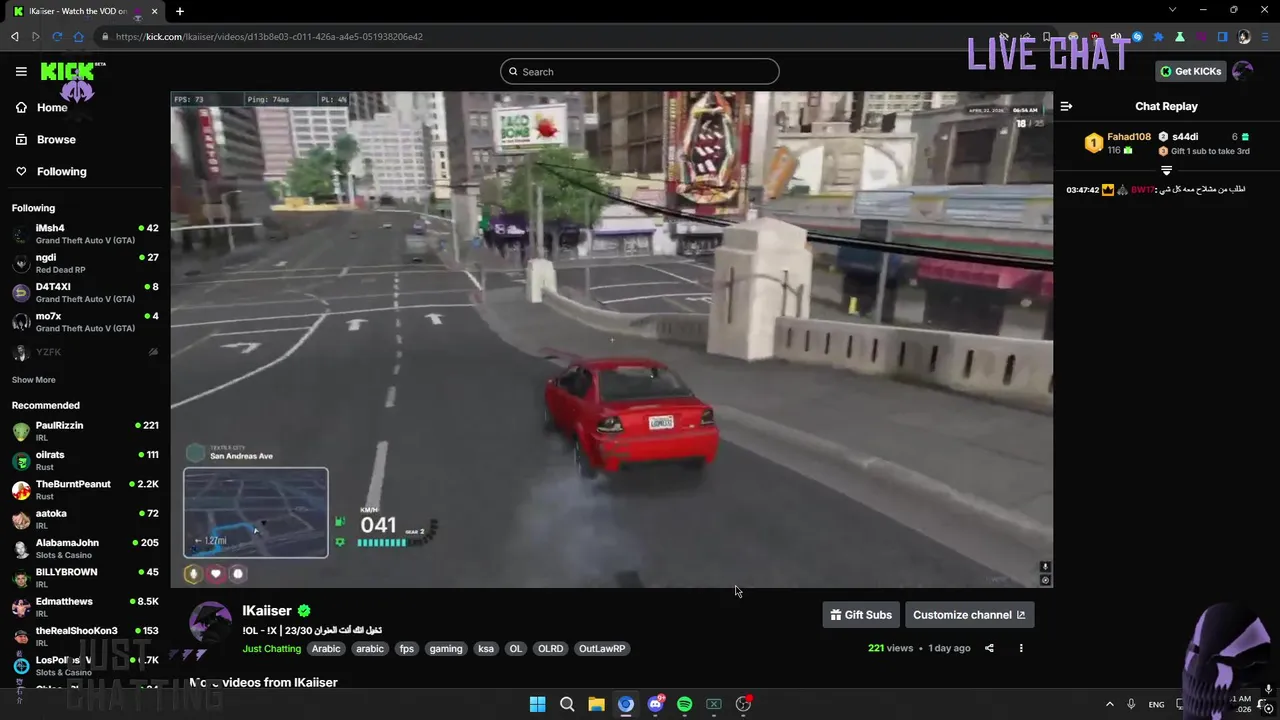
Task: Expand Show More under Following
Action: coord(33,380)
